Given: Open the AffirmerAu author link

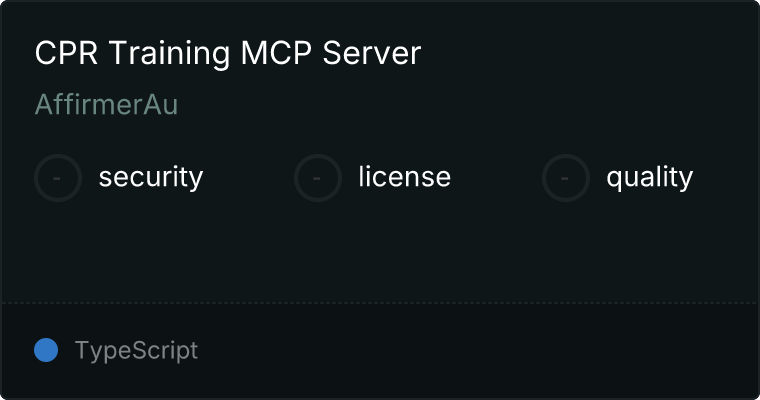Looking at the screenshot, I should tap(106, 104).
